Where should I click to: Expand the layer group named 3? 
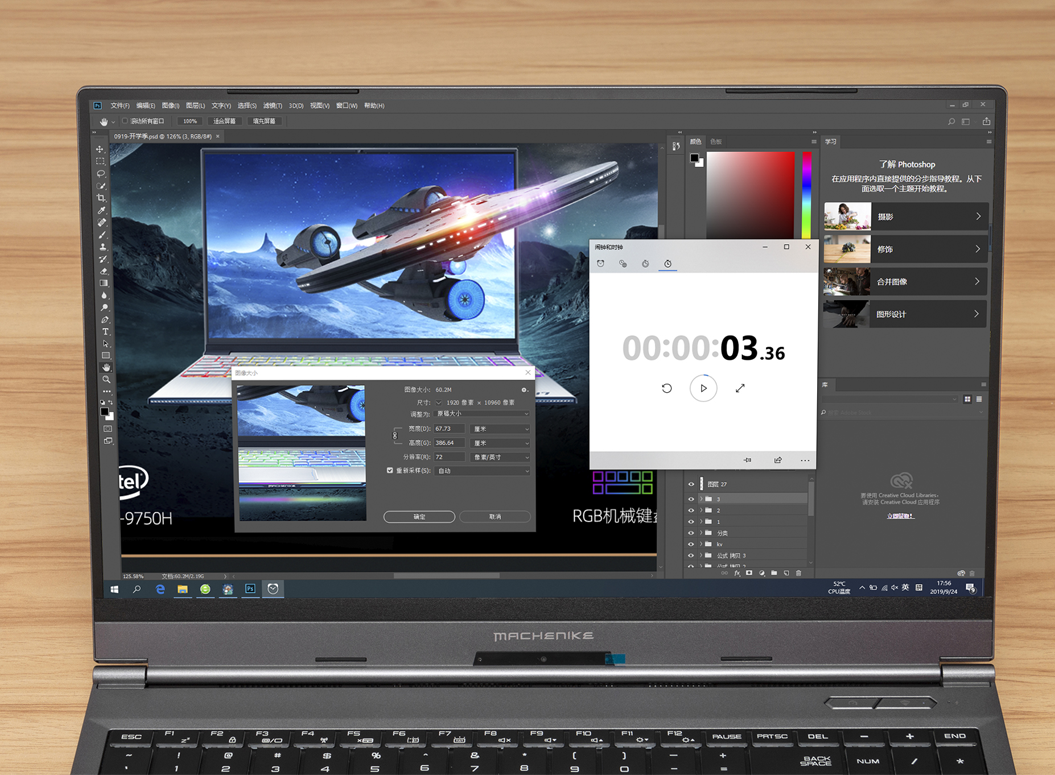[x=700, y=499]
